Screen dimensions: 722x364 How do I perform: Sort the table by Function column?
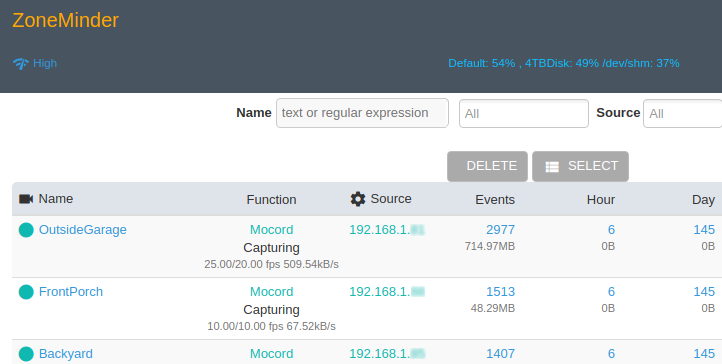tap(271, 199)
